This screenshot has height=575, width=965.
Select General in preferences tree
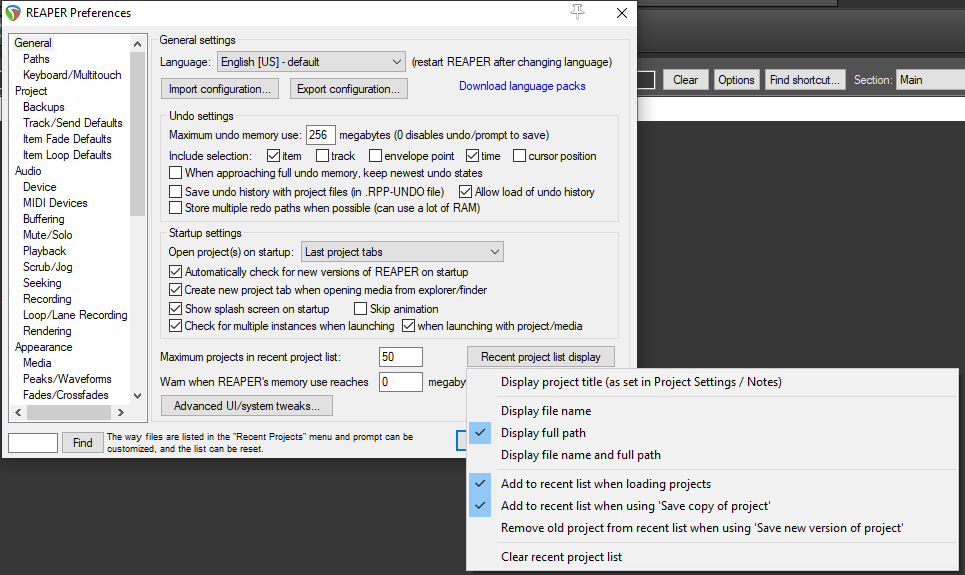pos(33,42)
